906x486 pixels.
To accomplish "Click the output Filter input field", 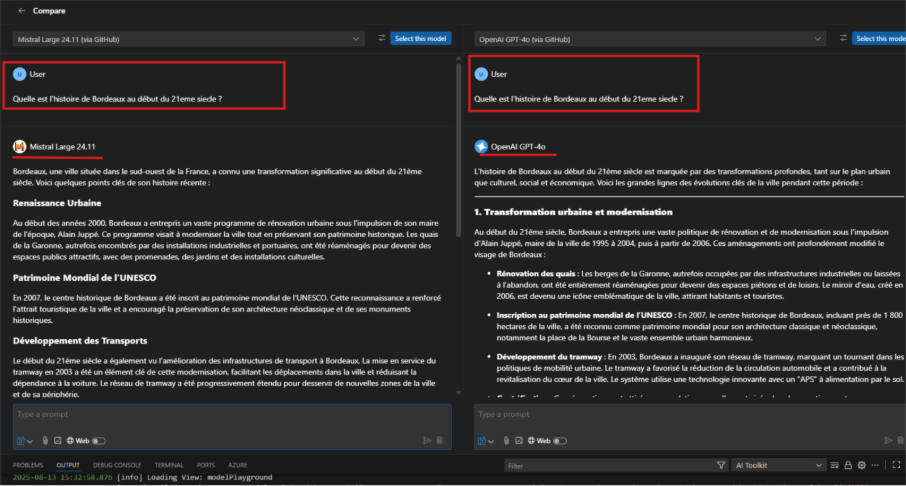I will coord(610,465).
